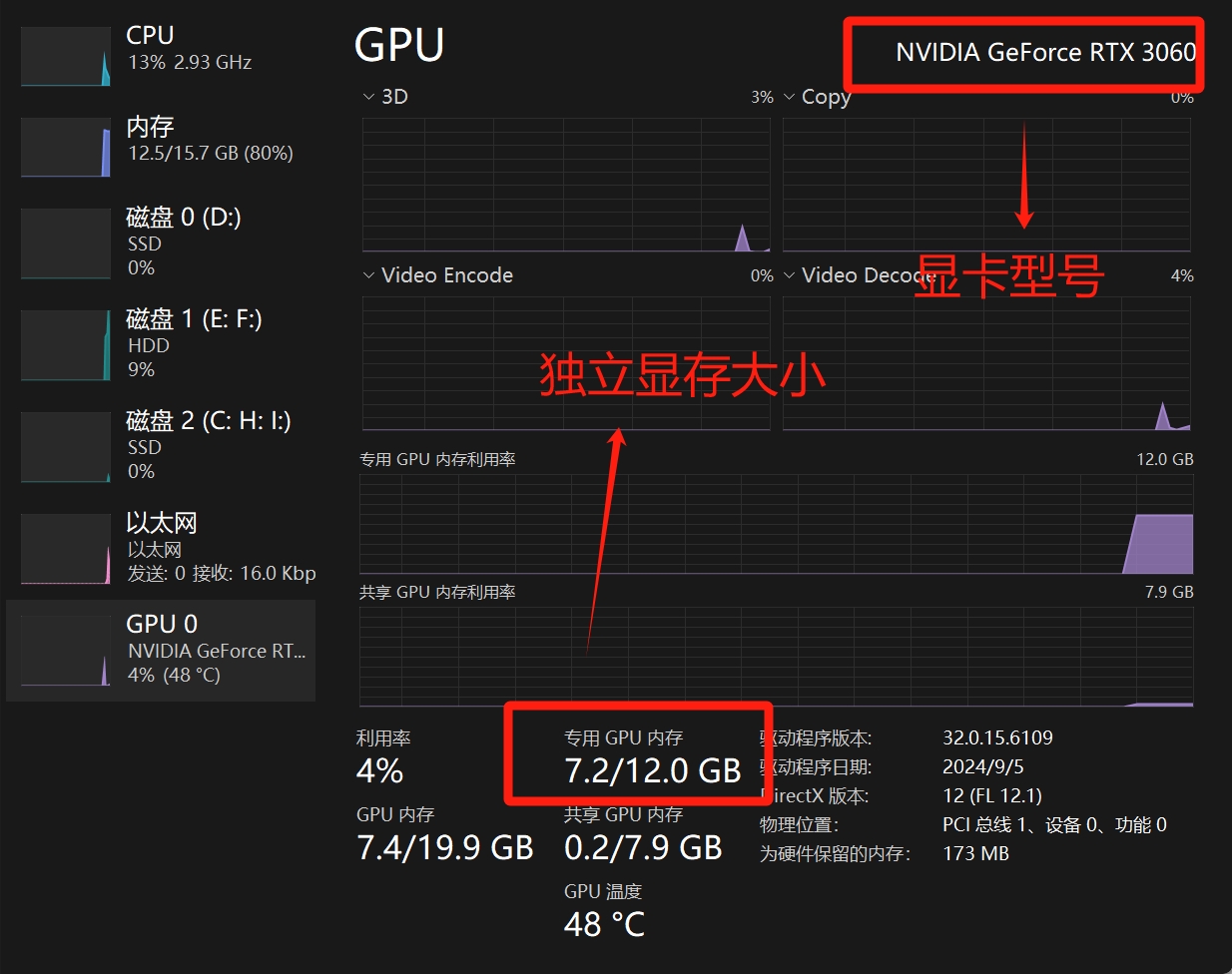Click the GPU 温度 48 °C reading
This screenshot has height=974, width=1232.
pyautogui.click(x=604, y=924)
